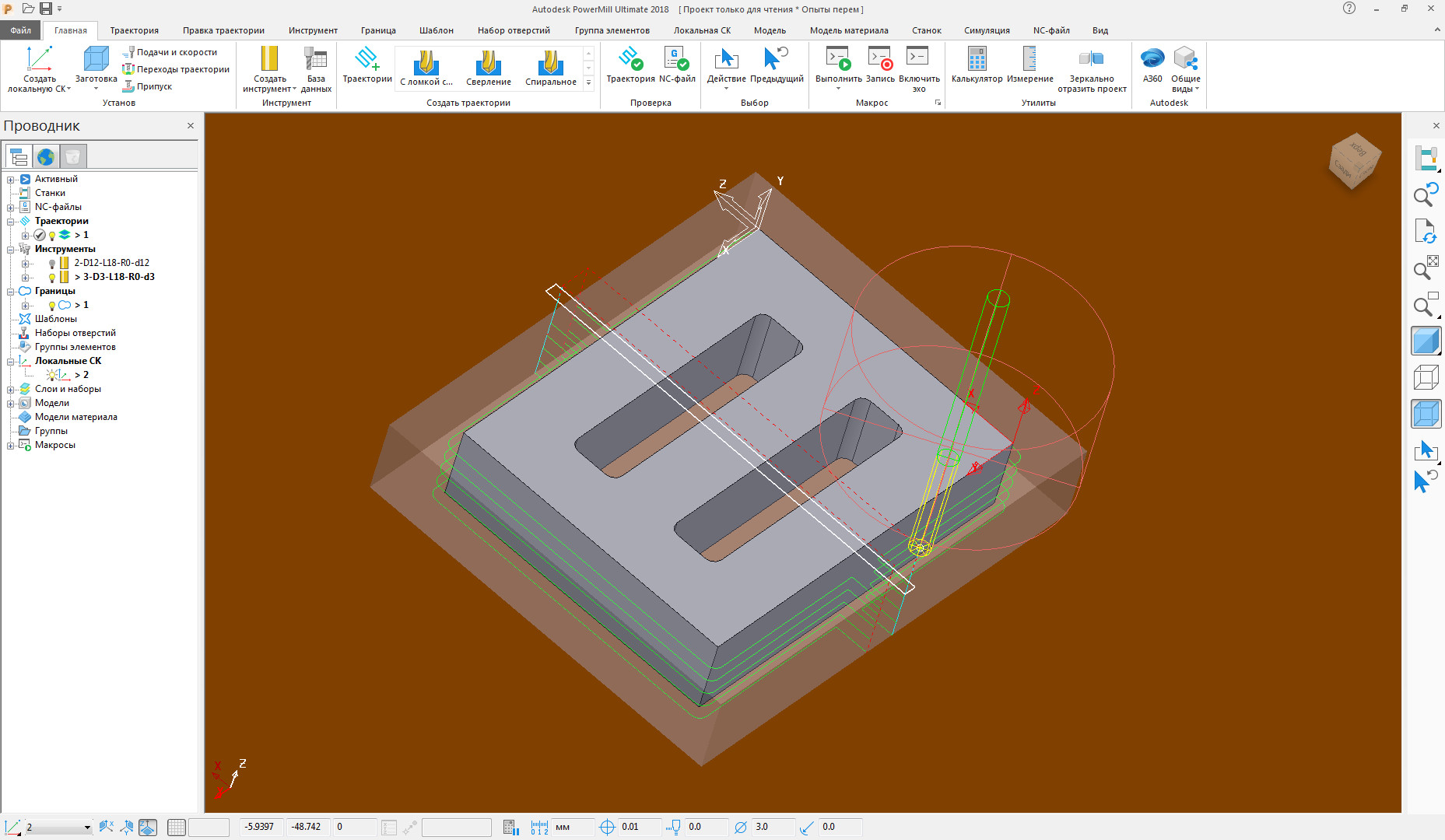1445x840 pixels.
Task: Switch to the Вид ribbon tab
Action: point(1100,30)
